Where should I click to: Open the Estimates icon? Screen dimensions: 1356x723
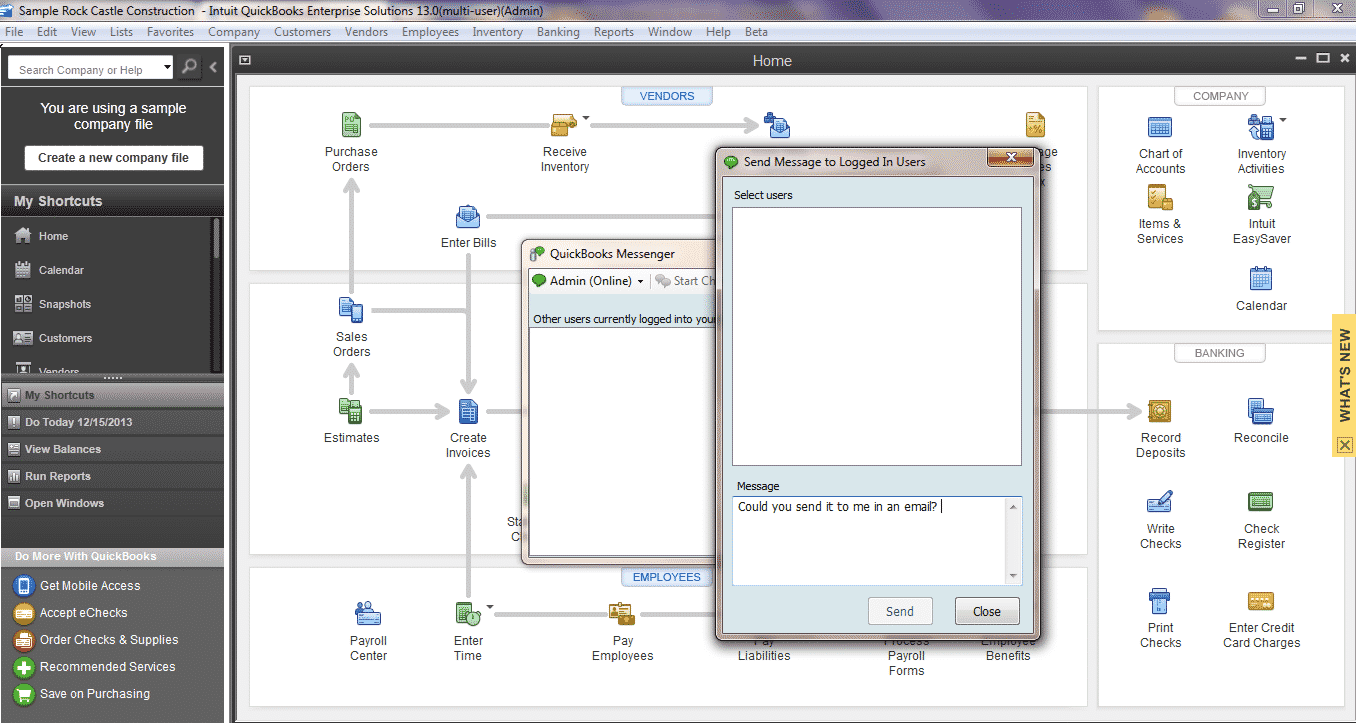351,411
